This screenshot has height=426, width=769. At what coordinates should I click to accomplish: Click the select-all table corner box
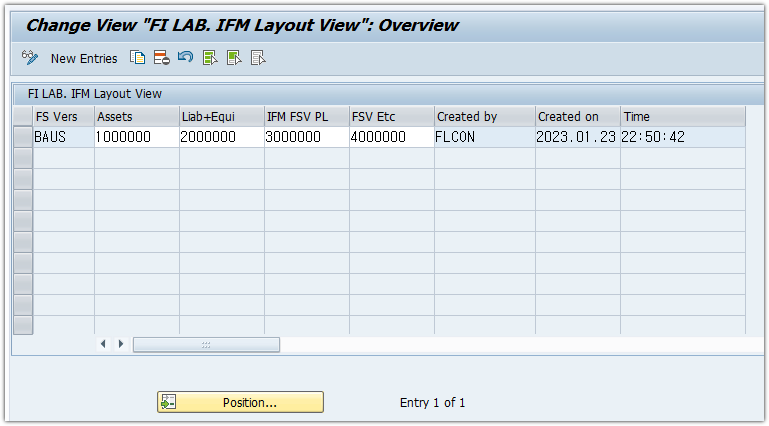tap(22, 116)
